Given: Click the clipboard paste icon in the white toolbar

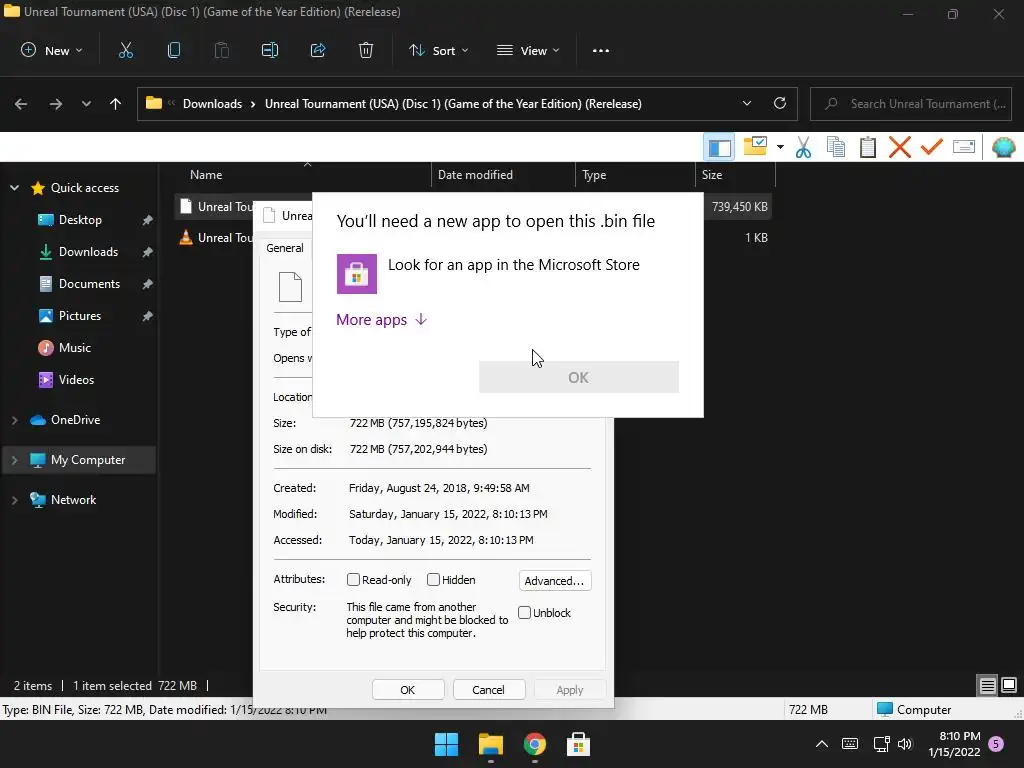Looking at the screenshot, I should pyautogui.click(x=868, y=147).
